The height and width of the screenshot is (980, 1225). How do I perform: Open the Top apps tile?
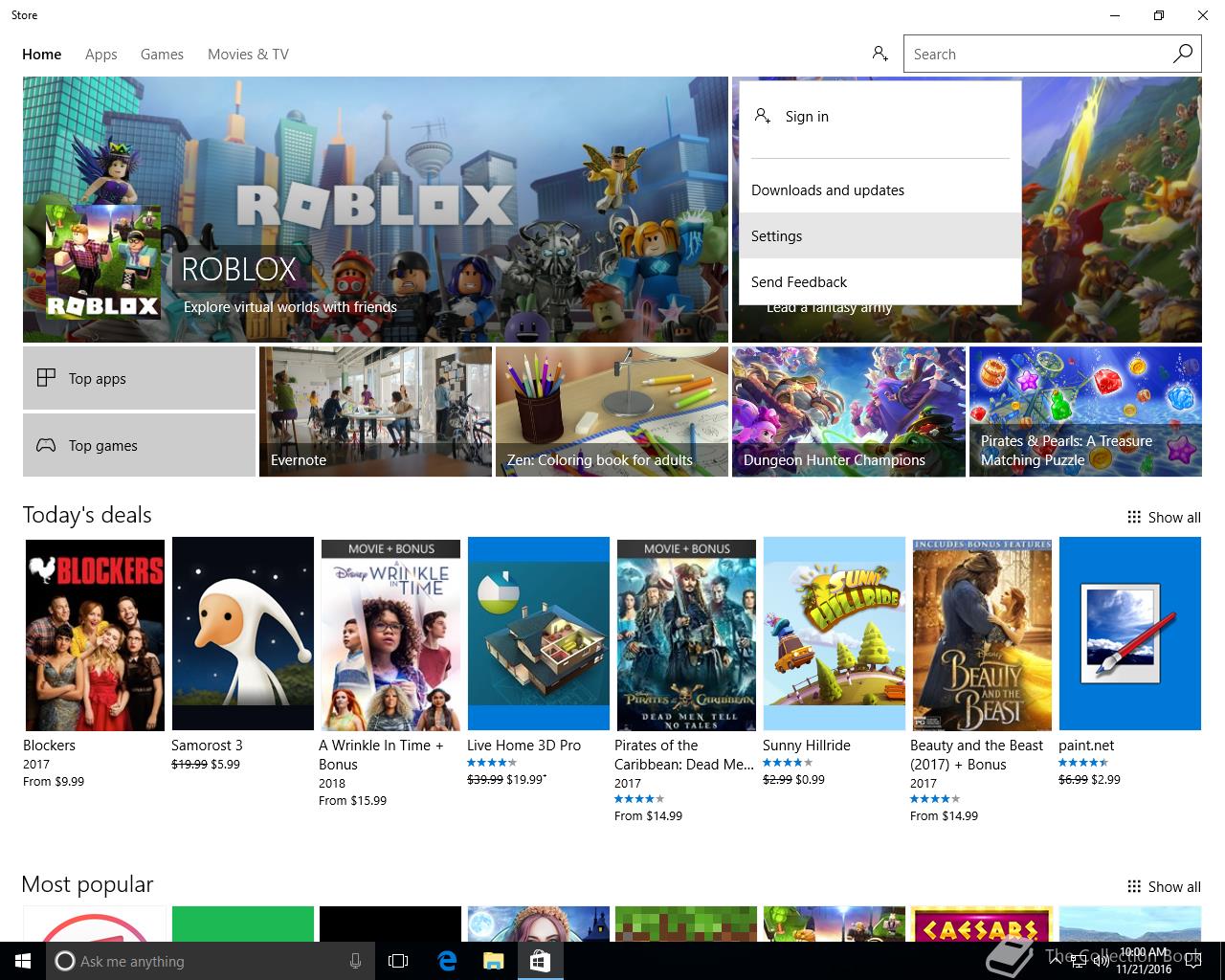pyautogui.click(x=139, y=378)
